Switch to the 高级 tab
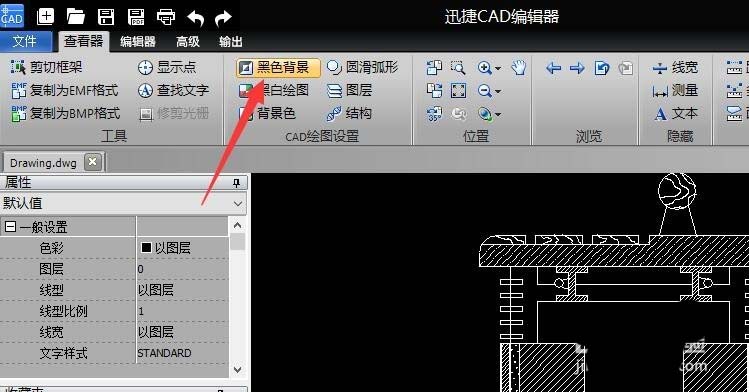749x392 pixels. (188, 42)
